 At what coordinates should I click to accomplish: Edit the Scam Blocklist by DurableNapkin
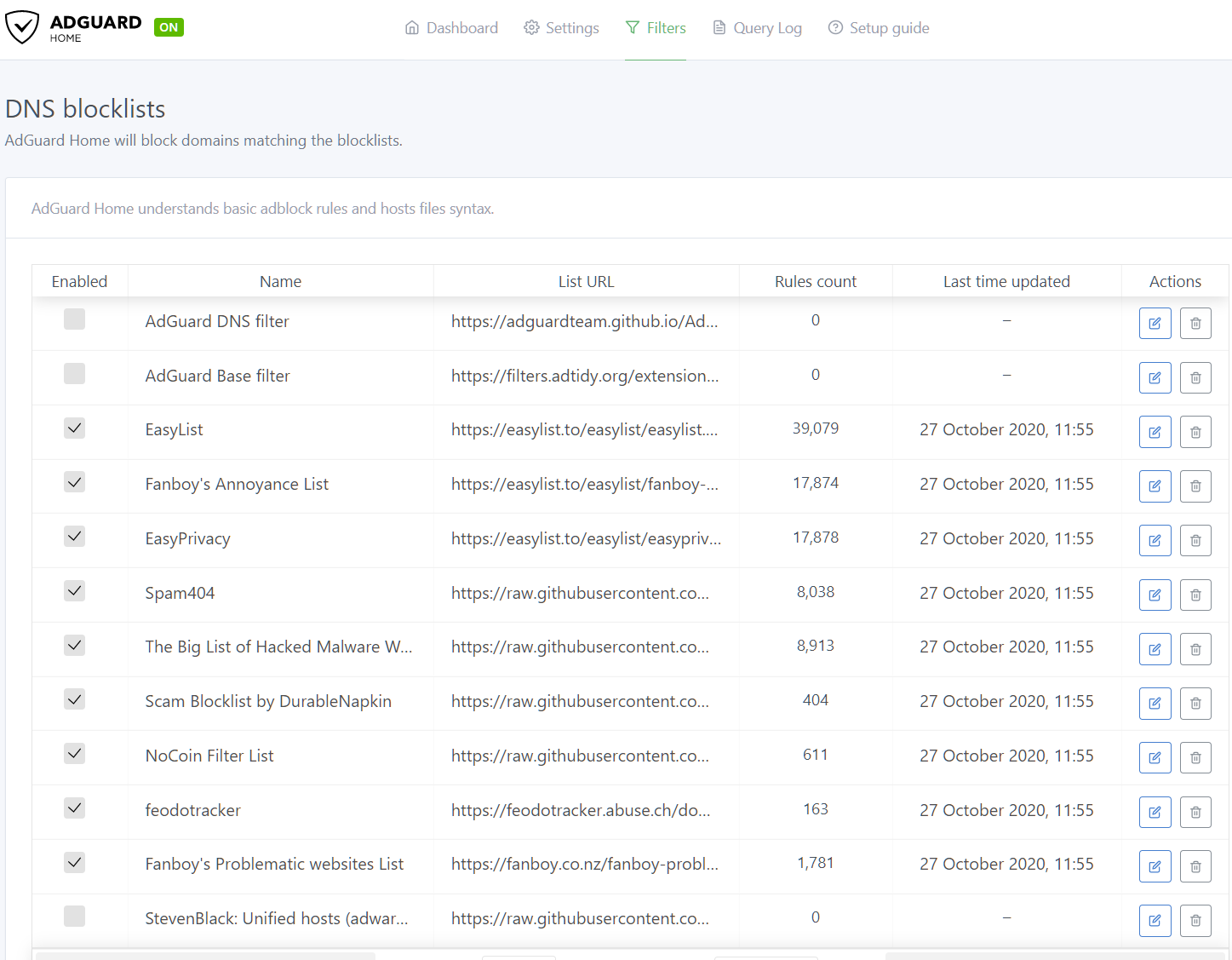coord(1155,703)
